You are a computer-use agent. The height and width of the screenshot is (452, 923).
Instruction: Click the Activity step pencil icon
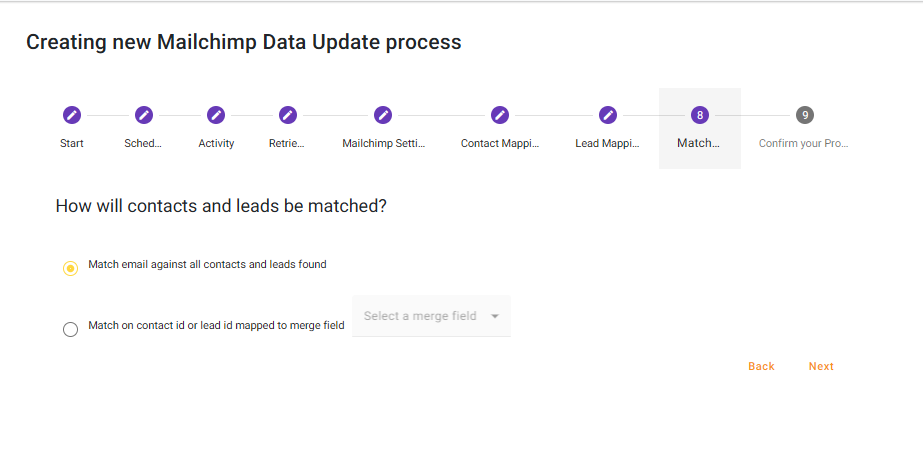216,115
